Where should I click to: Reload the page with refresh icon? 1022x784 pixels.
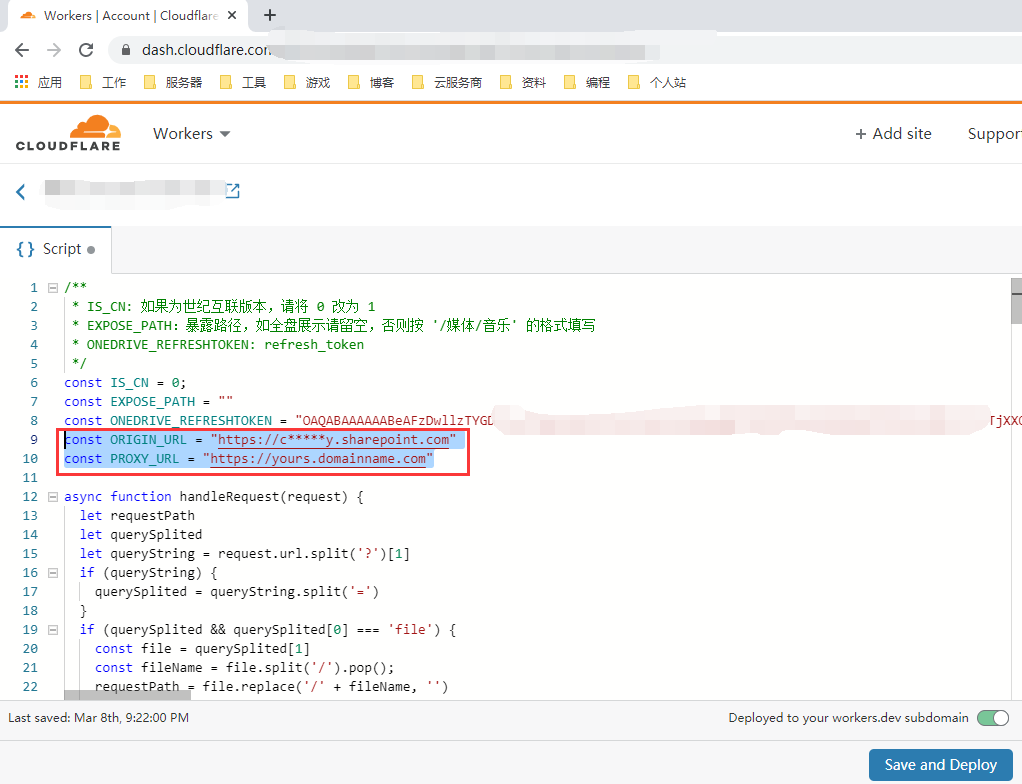coord(86,50)
